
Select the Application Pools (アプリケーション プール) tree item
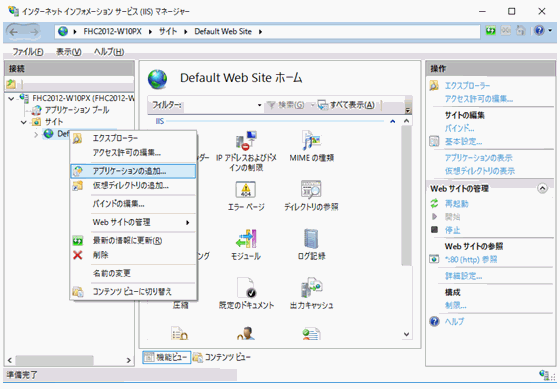[x=71, y=110]
